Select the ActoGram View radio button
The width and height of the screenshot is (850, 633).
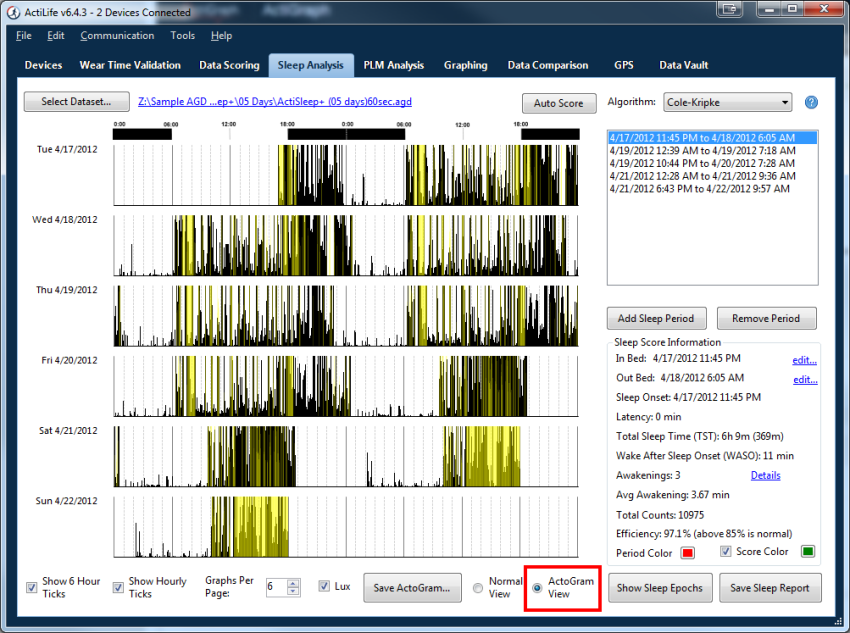[x=538, y=587]
